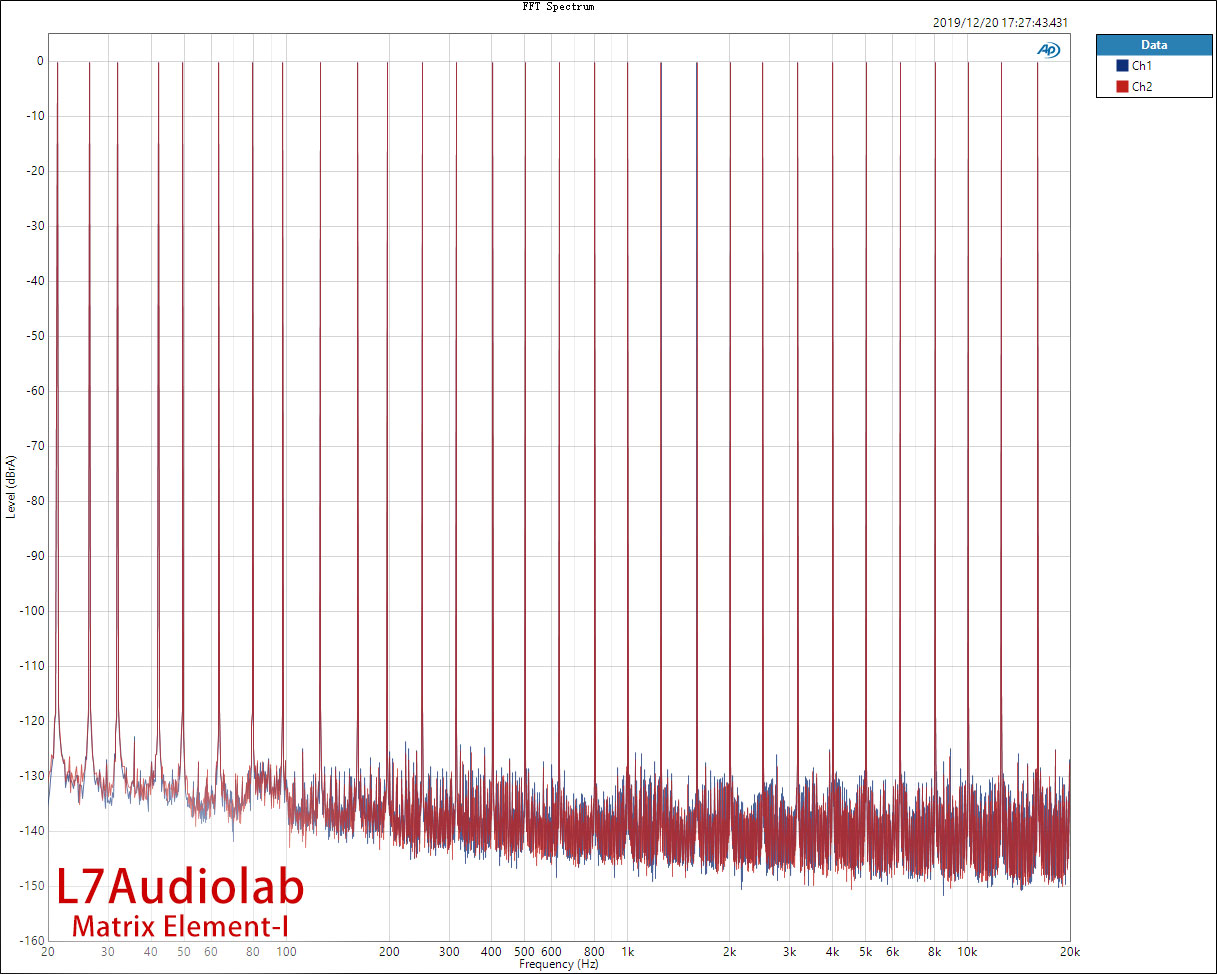Click the Ch1 blue color swatch
The width and height of the screenshot is (1217, 974).
pyautogui.click(x=1122, y=66)
